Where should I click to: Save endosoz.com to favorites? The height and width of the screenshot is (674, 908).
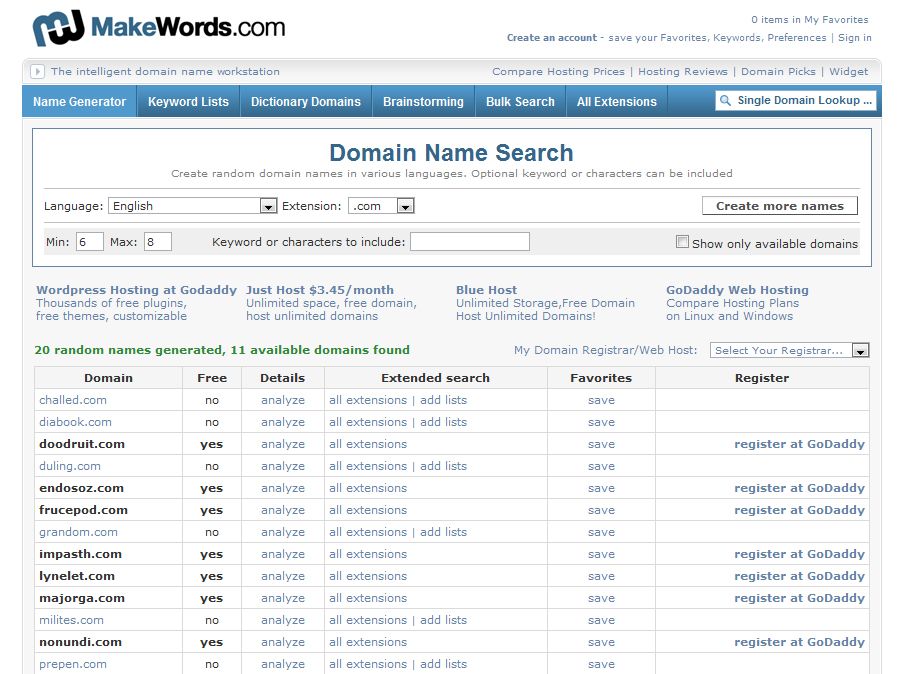click(601, 488)
